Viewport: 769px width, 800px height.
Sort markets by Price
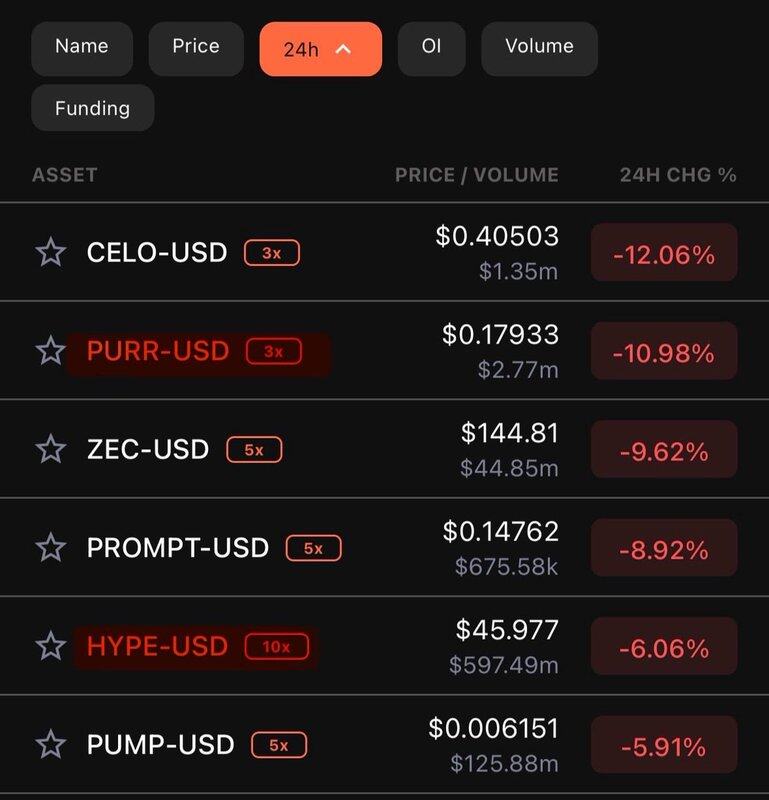[195, 47]
